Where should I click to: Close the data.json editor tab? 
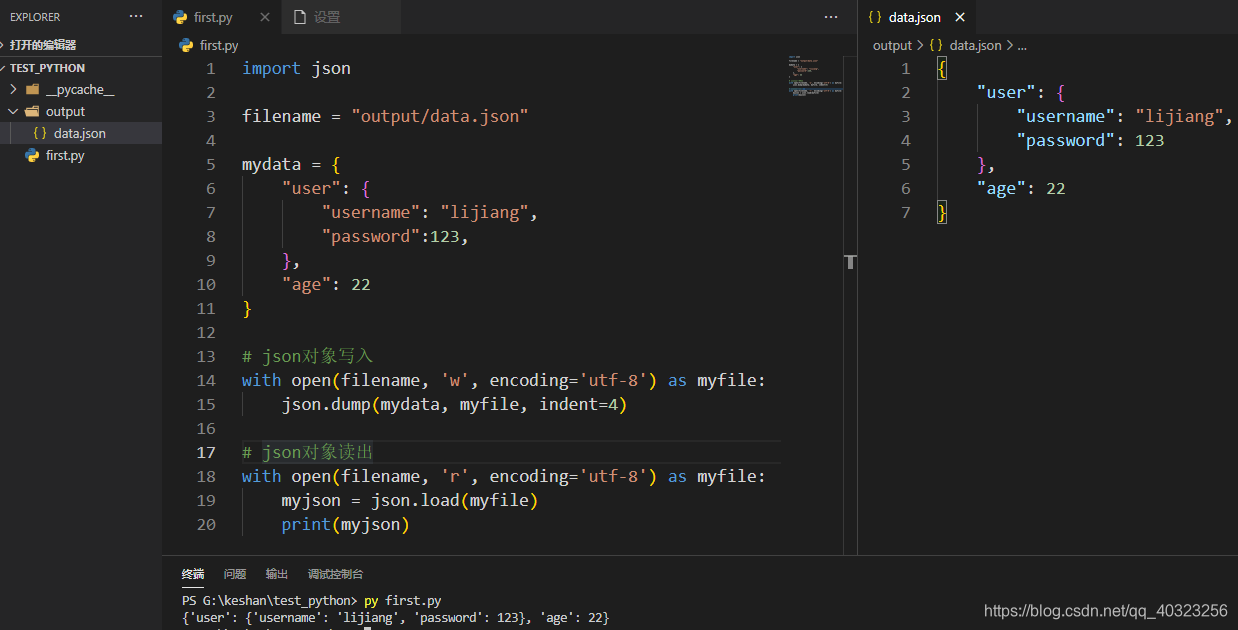point(960,17)
